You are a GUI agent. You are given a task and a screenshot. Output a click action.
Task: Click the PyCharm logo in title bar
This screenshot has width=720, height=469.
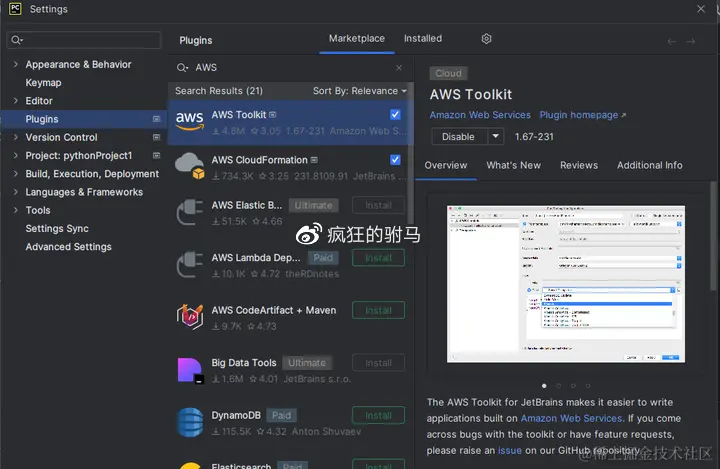[x=15, y=9]
